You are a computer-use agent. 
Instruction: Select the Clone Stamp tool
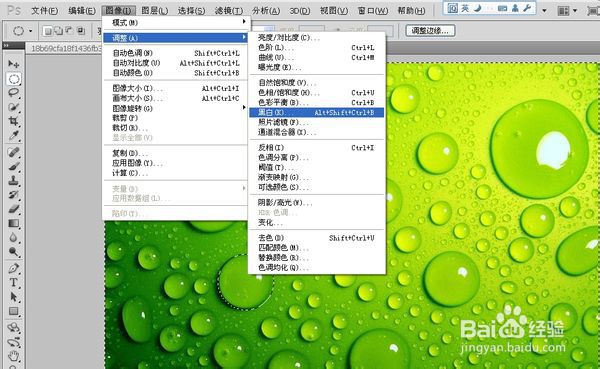(x=14, y=180)
